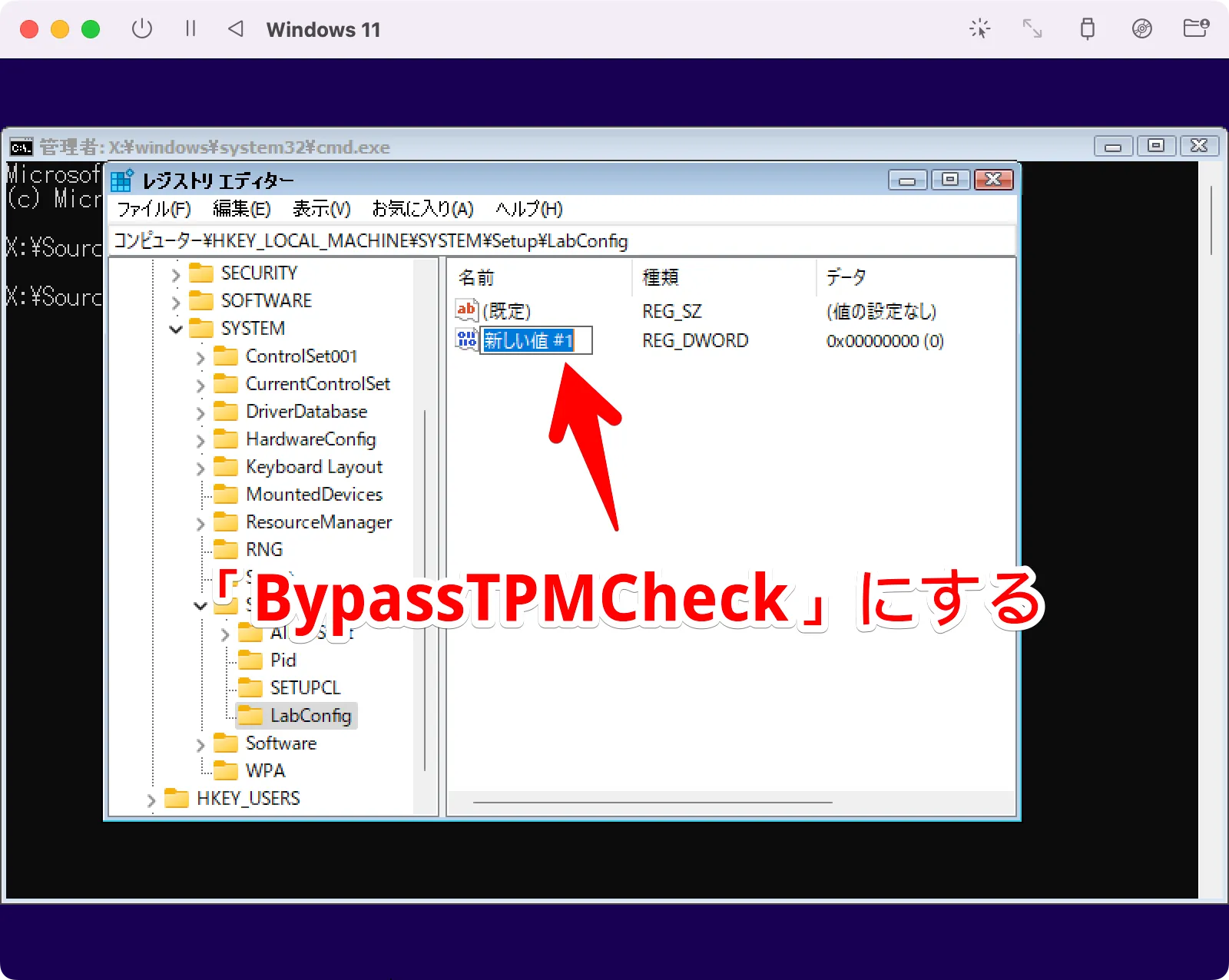Expand the ControlSet001 key

(x=200, y=358)
